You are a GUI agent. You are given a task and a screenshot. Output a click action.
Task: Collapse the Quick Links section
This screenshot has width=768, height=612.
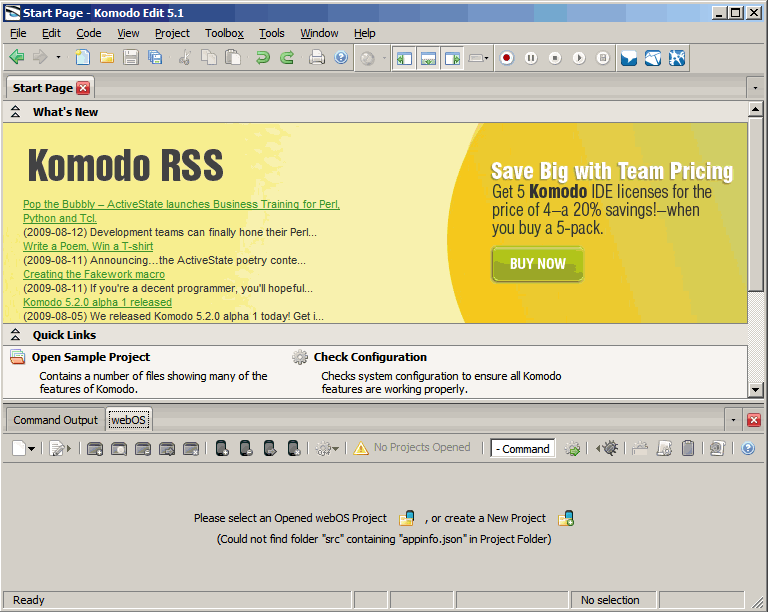(15, 335)
